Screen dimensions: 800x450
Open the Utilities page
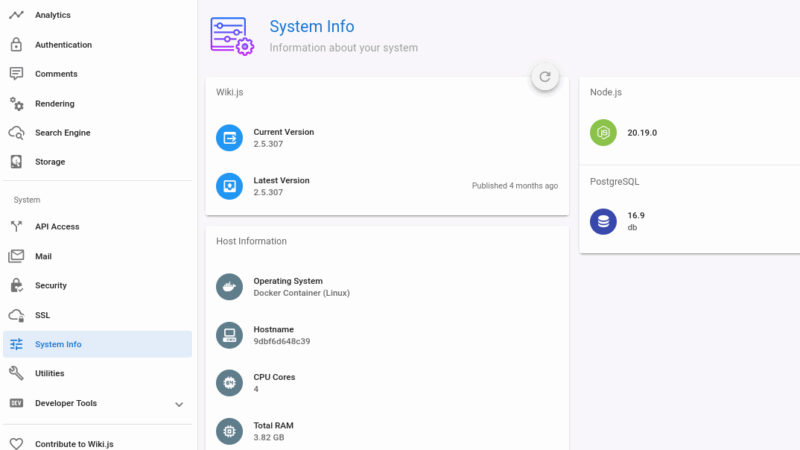pyautogui.click(x=97, y=373)
